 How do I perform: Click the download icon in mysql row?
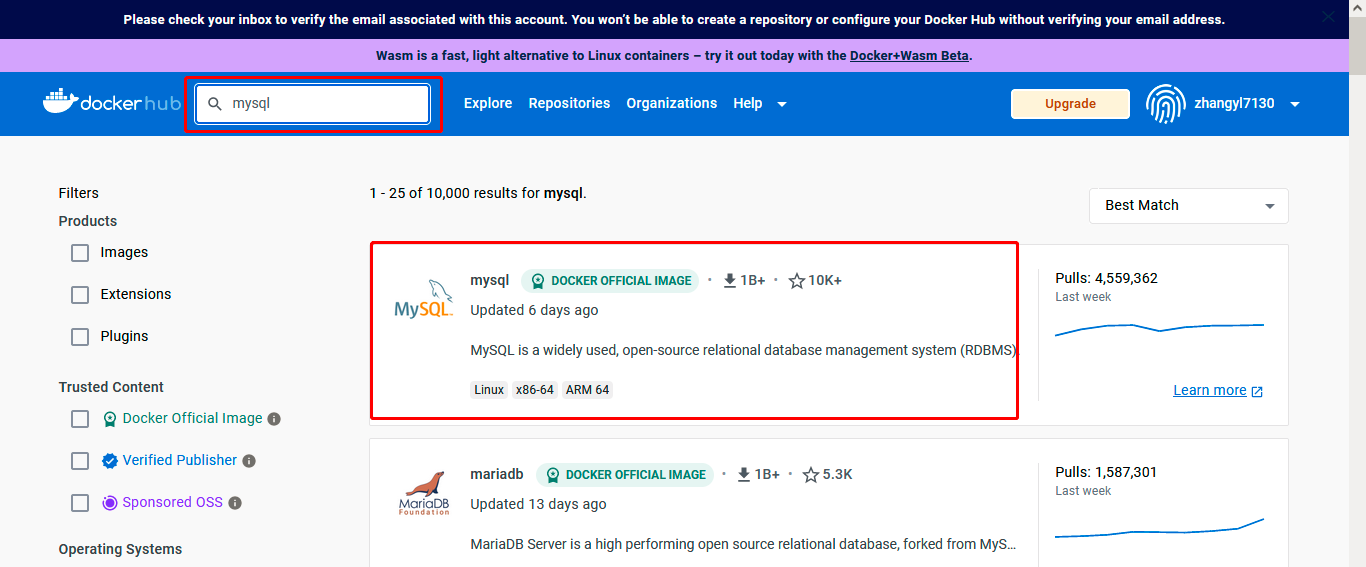pyautogui.click(x=730, y=281)
